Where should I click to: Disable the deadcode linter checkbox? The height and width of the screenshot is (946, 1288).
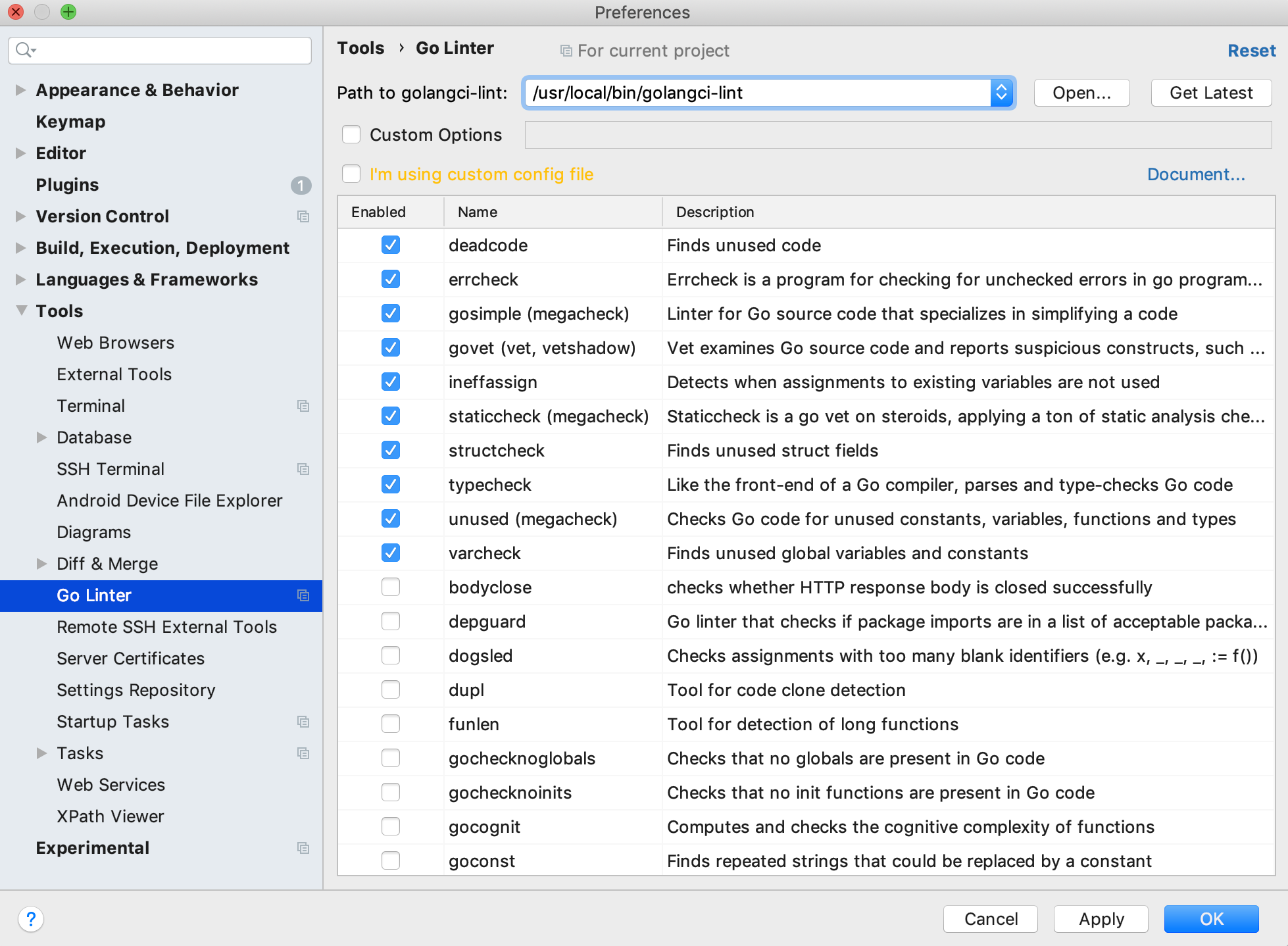click(x=391, y=245)
